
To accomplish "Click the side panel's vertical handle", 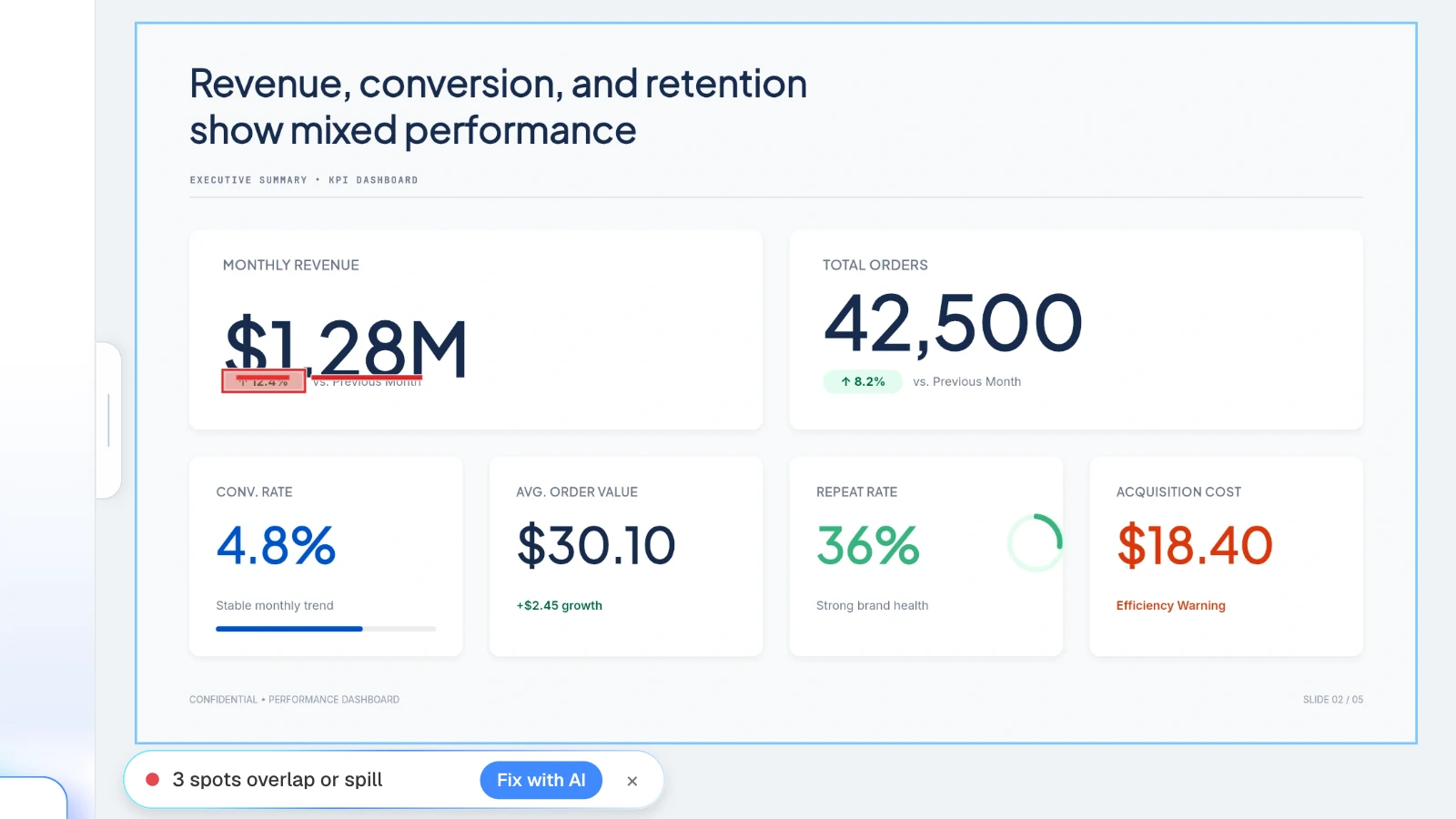I will click(x=108, y=420).
